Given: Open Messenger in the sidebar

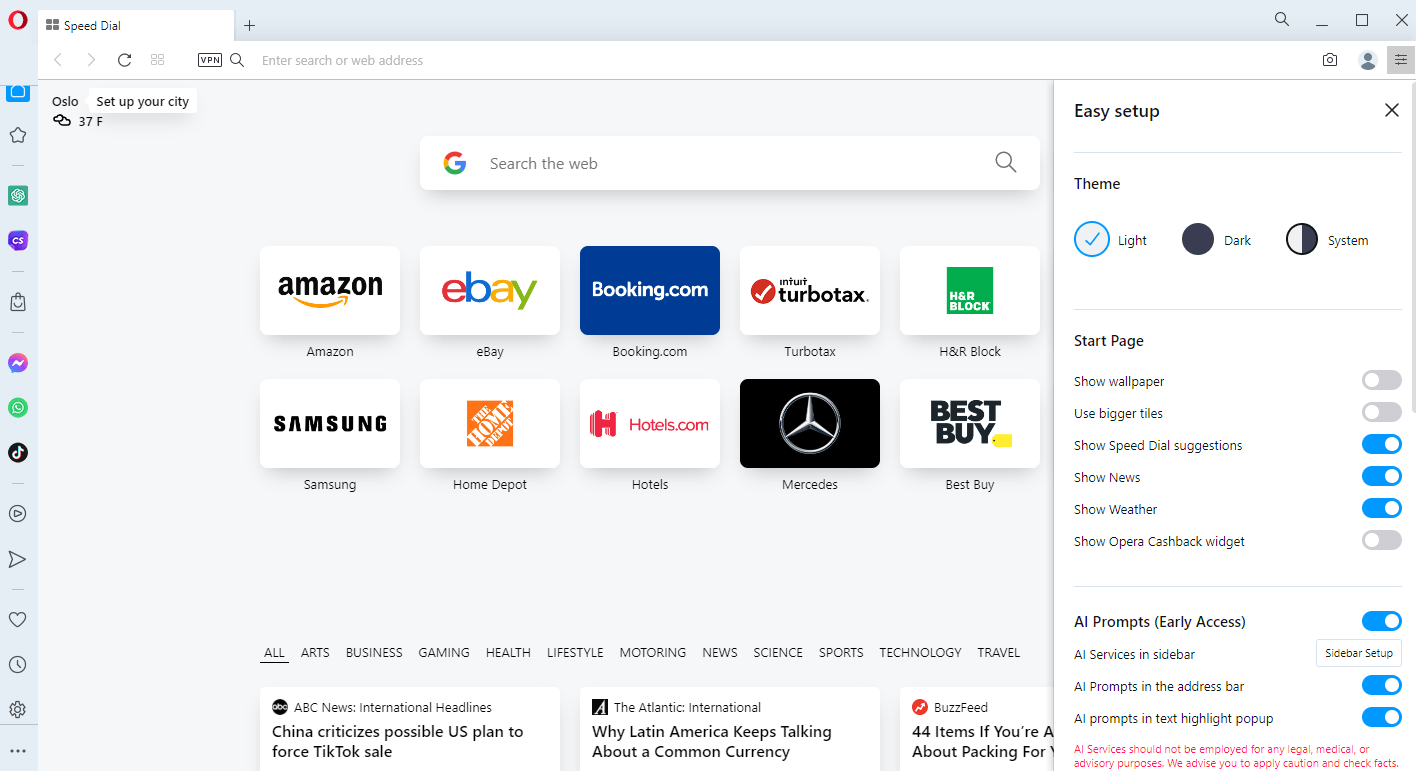Looking at the screenshot, I should (x=18, y=363).
